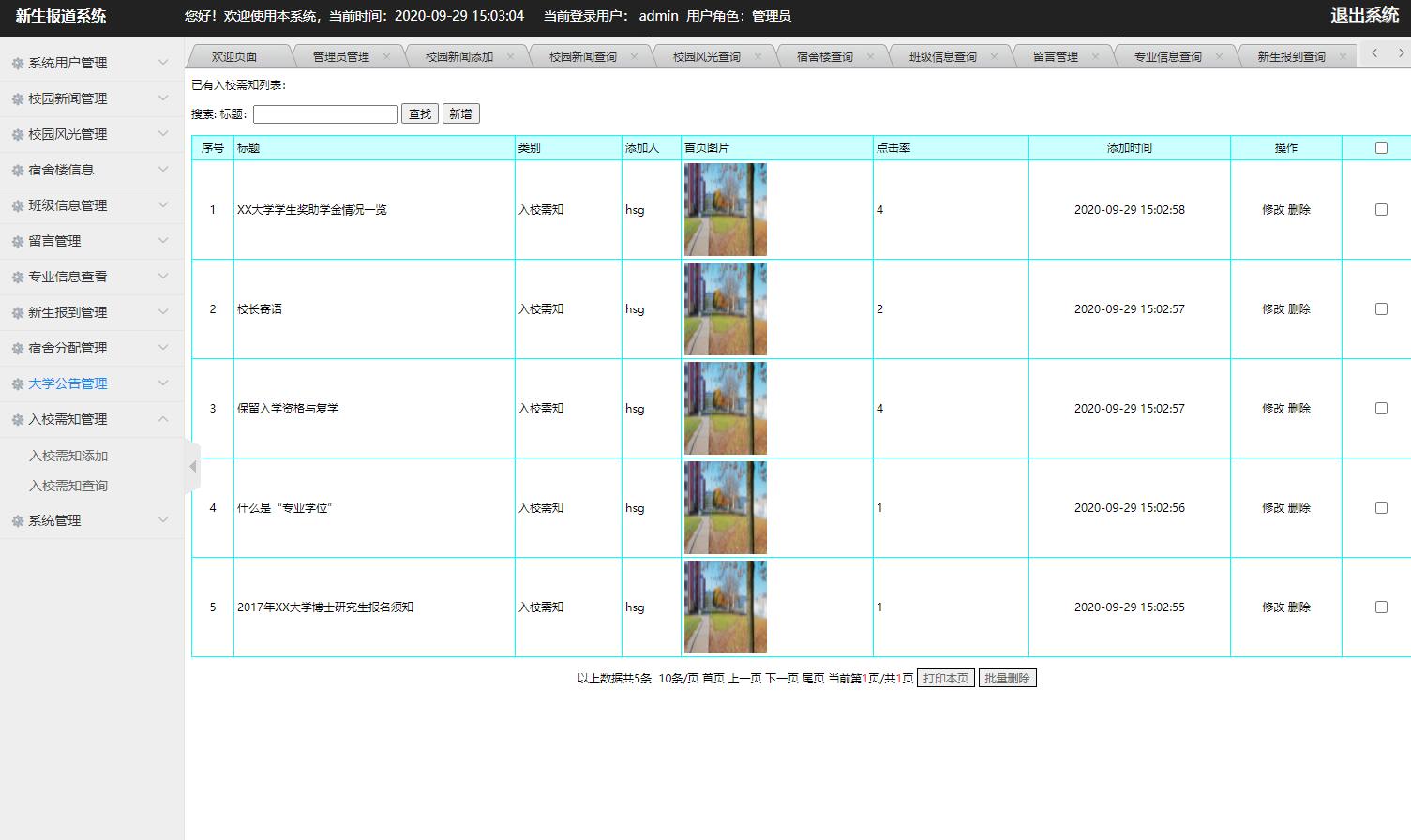Click the tab-scroll right arrow icon
Viewport: 1411px width, 840px height.
1398,53
